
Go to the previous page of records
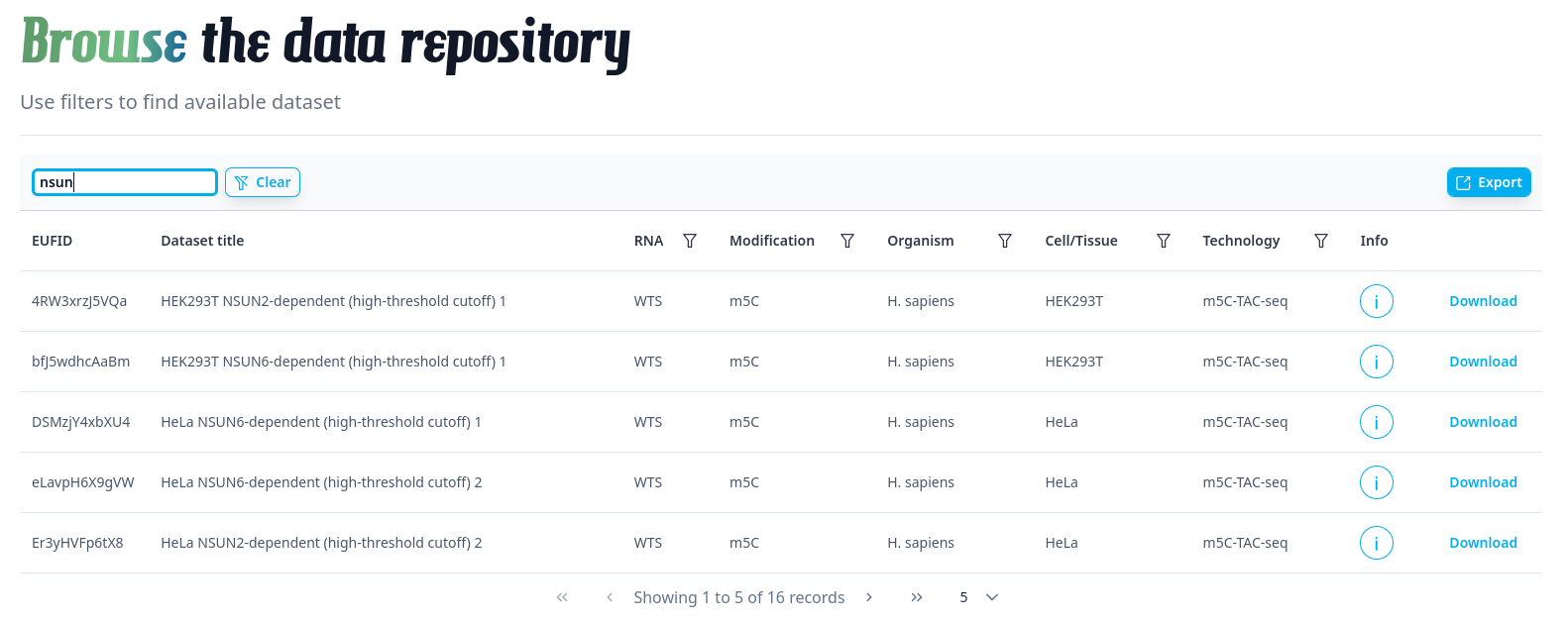click(x=610, y=597)
